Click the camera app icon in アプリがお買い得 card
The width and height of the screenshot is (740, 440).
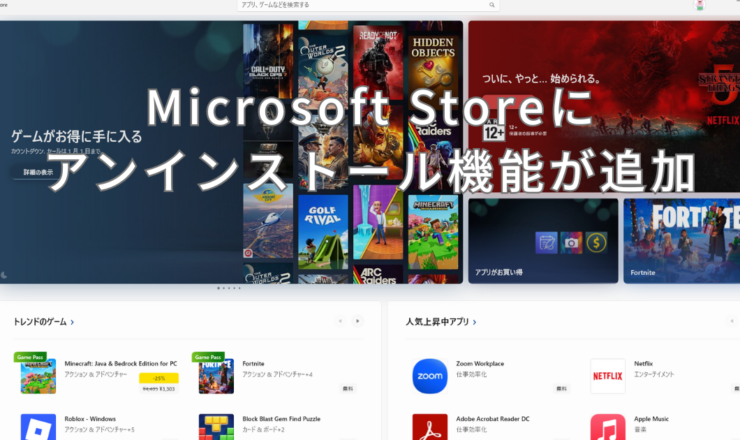[571, 243]
